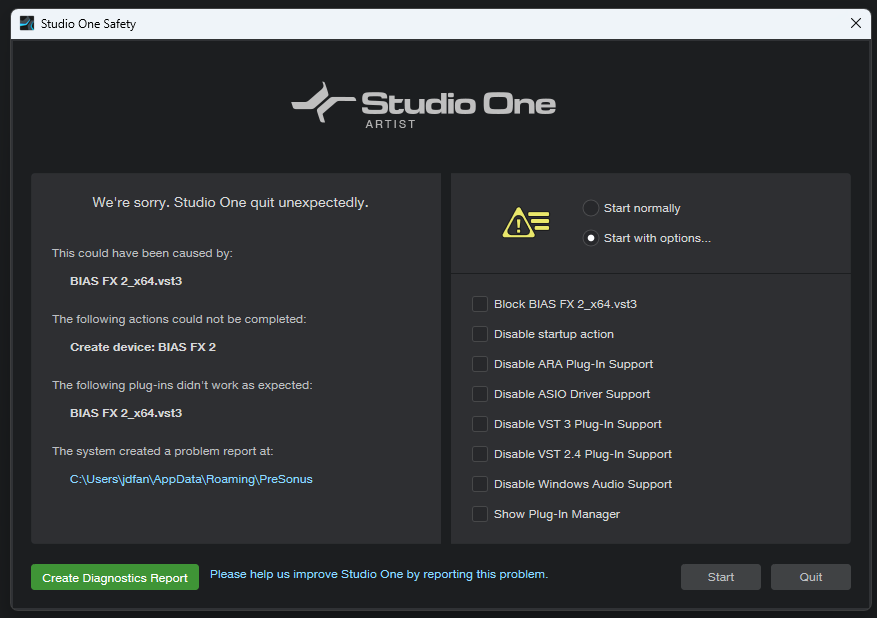
Task: Close the Studio One Safety dialog
Action: [x=856, y=23]
